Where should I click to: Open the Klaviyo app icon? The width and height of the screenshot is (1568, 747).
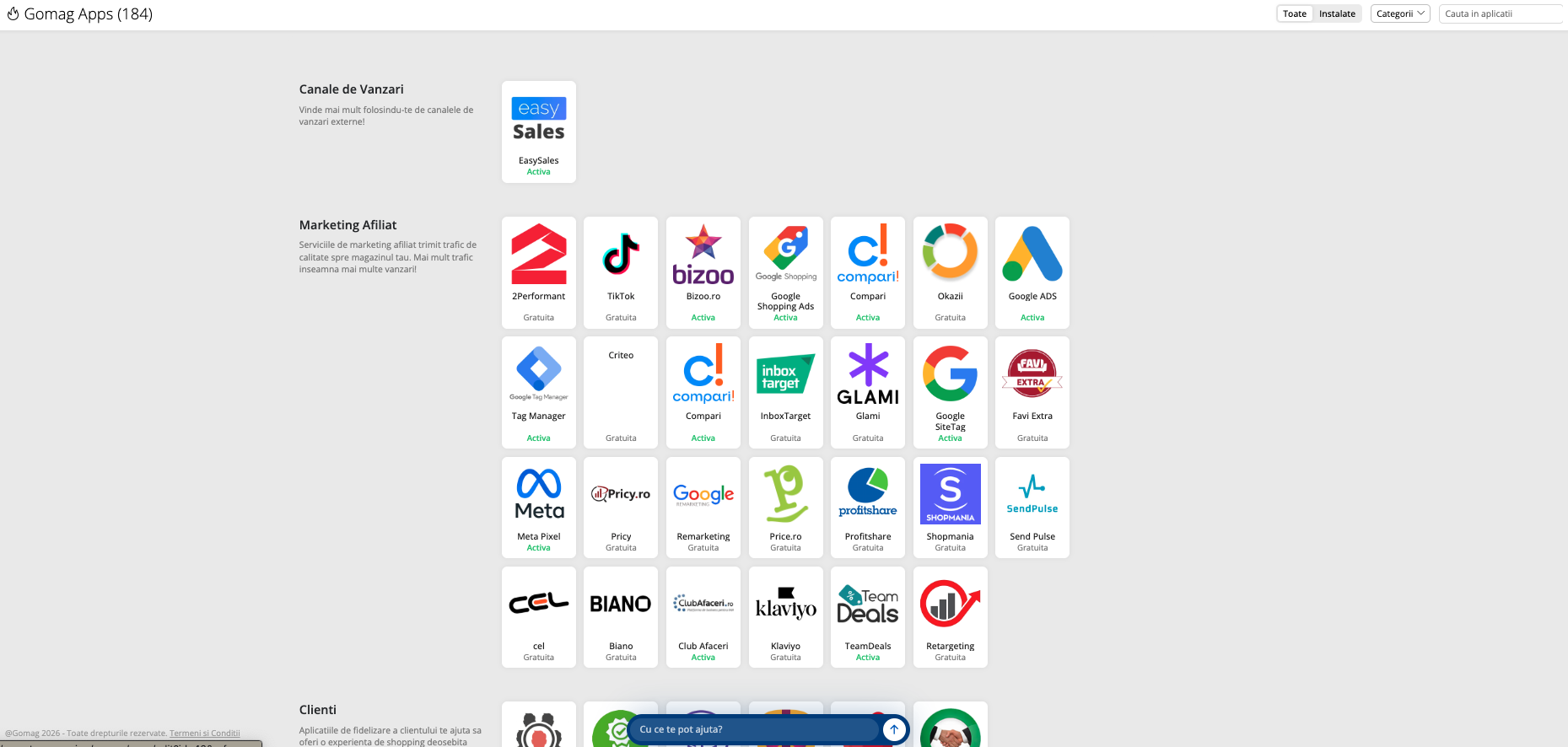[x=785, y=604]
